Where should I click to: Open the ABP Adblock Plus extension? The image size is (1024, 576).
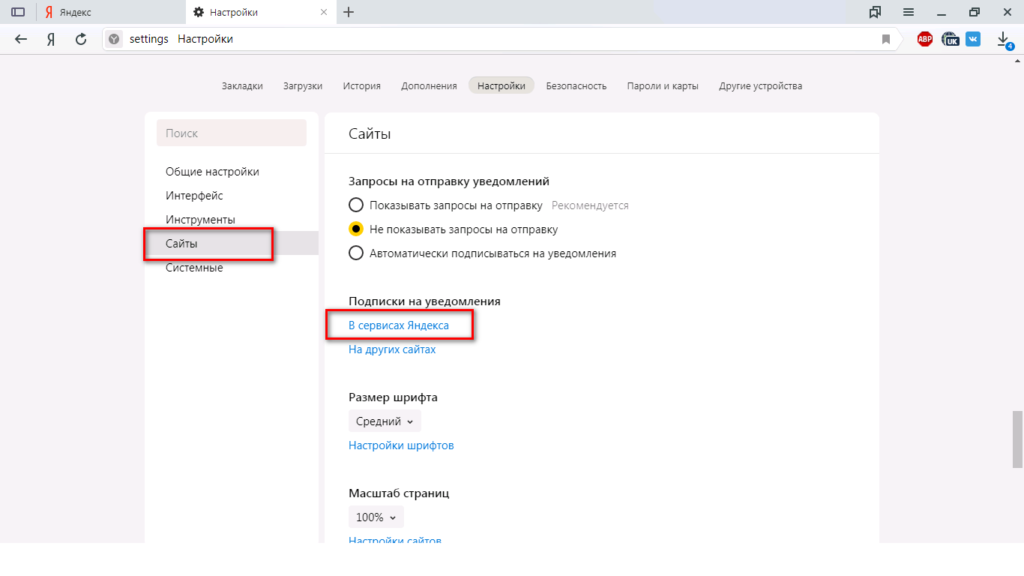click(x=925, y=39)
